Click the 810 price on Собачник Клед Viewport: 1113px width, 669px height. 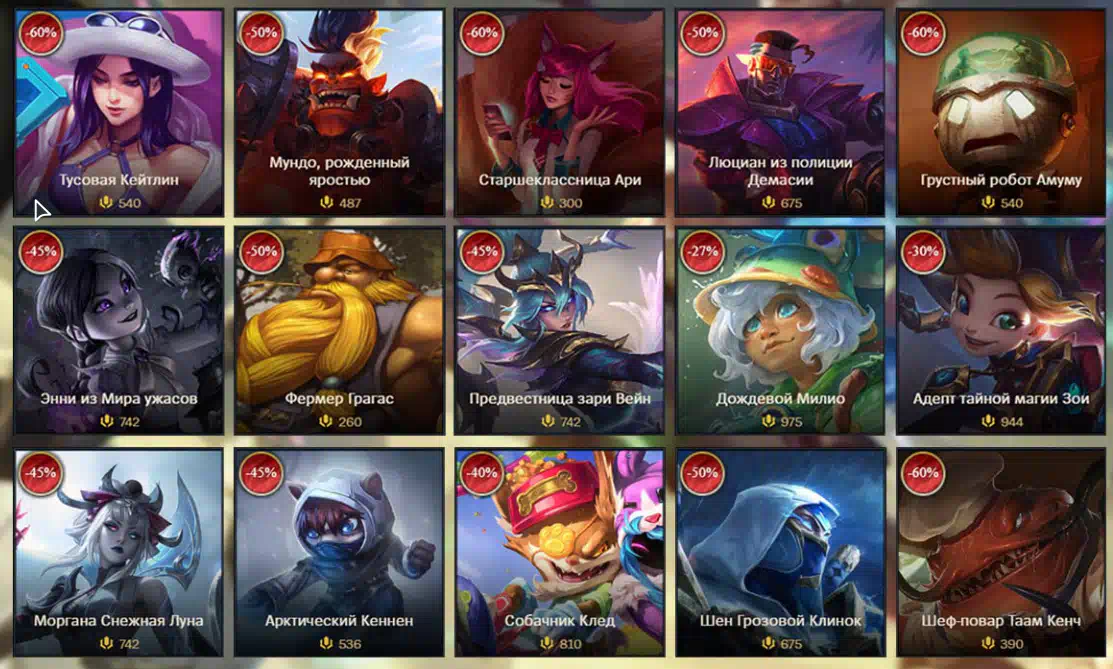tap(571, 644)
